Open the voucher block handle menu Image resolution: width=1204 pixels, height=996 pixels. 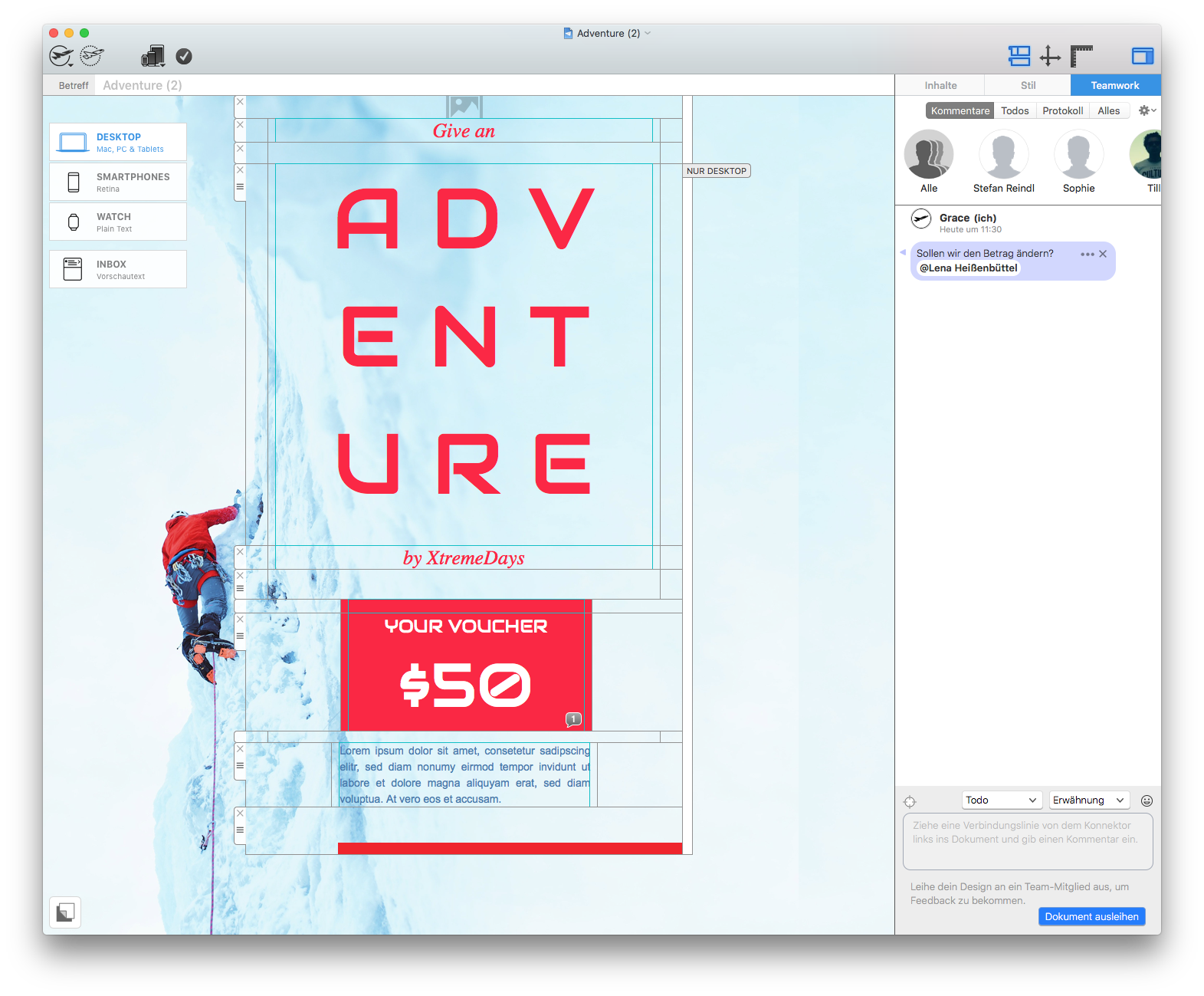[x=240, y=636]
